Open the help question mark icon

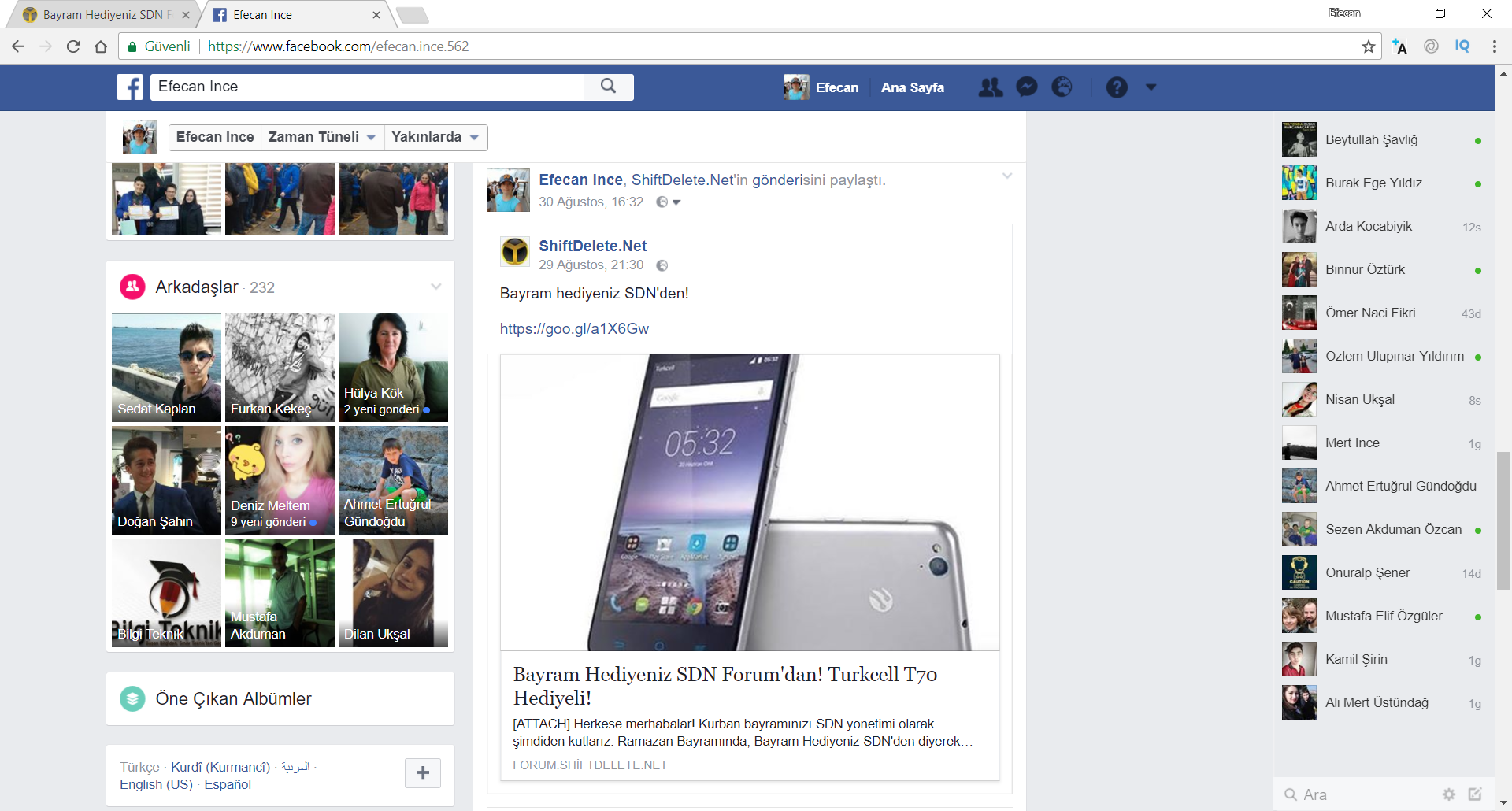[x=1117, y=87]
